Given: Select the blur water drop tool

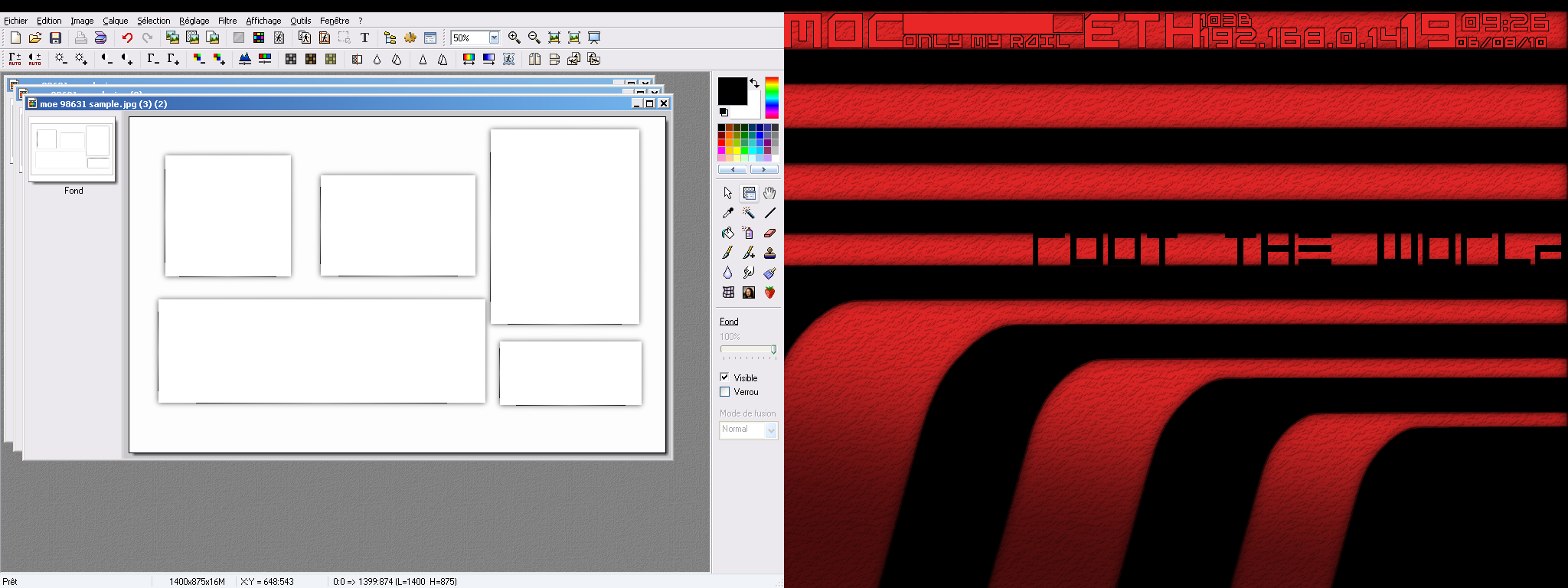Looking at the screenshot, I should (728, 273).
